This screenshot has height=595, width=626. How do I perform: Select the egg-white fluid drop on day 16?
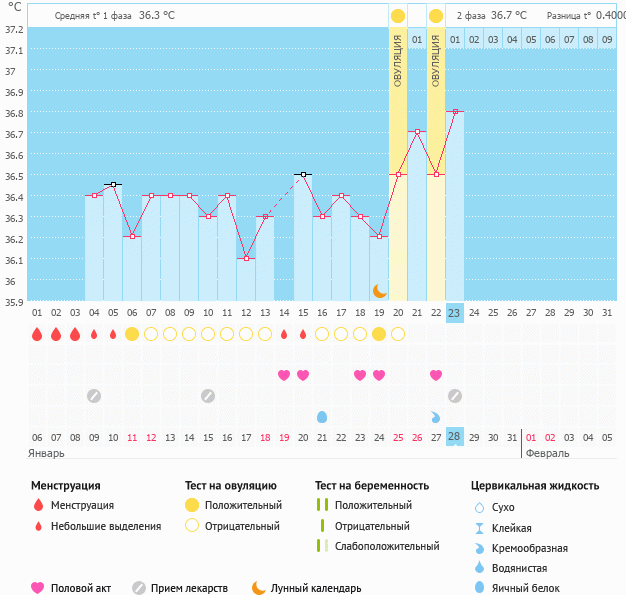click(322, 416)
